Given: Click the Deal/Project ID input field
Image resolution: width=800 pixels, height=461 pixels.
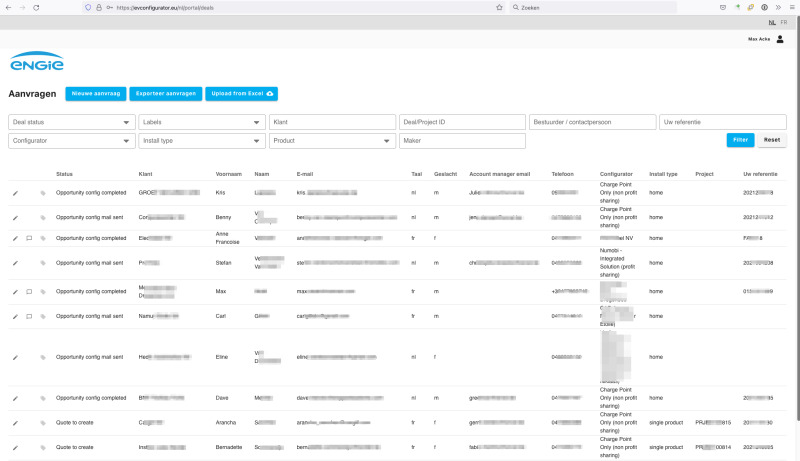Looking at the screenshot, I should pyautogui.click(x=461, y=122).
